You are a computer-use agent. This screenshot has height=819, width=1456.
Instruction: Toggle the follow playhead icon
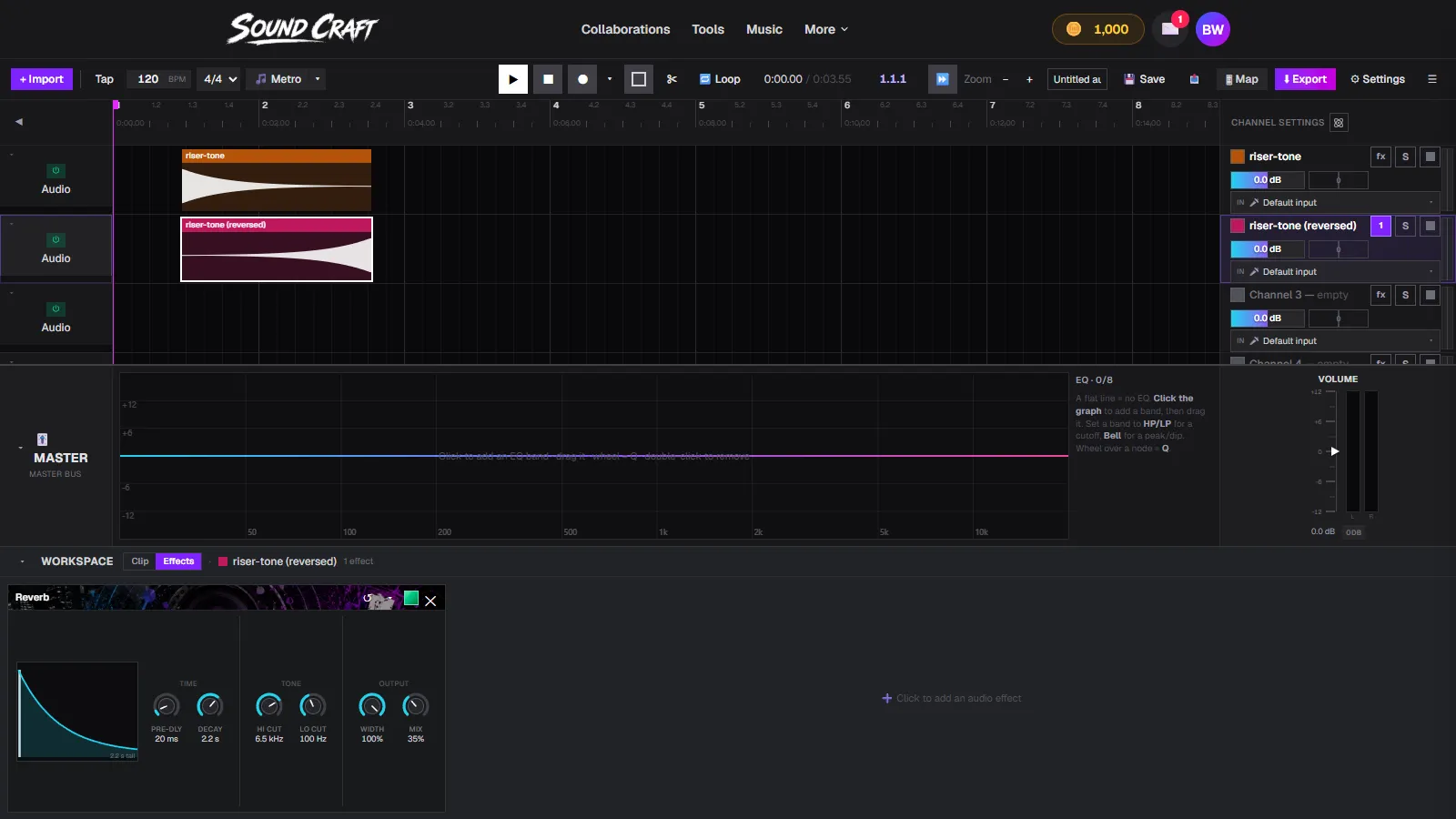point(943,79)
